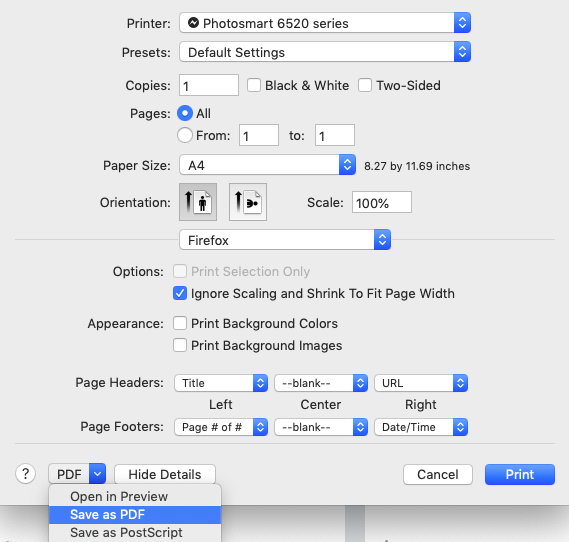Click the Print button
Image resolution: width=569 pixels, height=542 pixels.
[x=520, y=475]
